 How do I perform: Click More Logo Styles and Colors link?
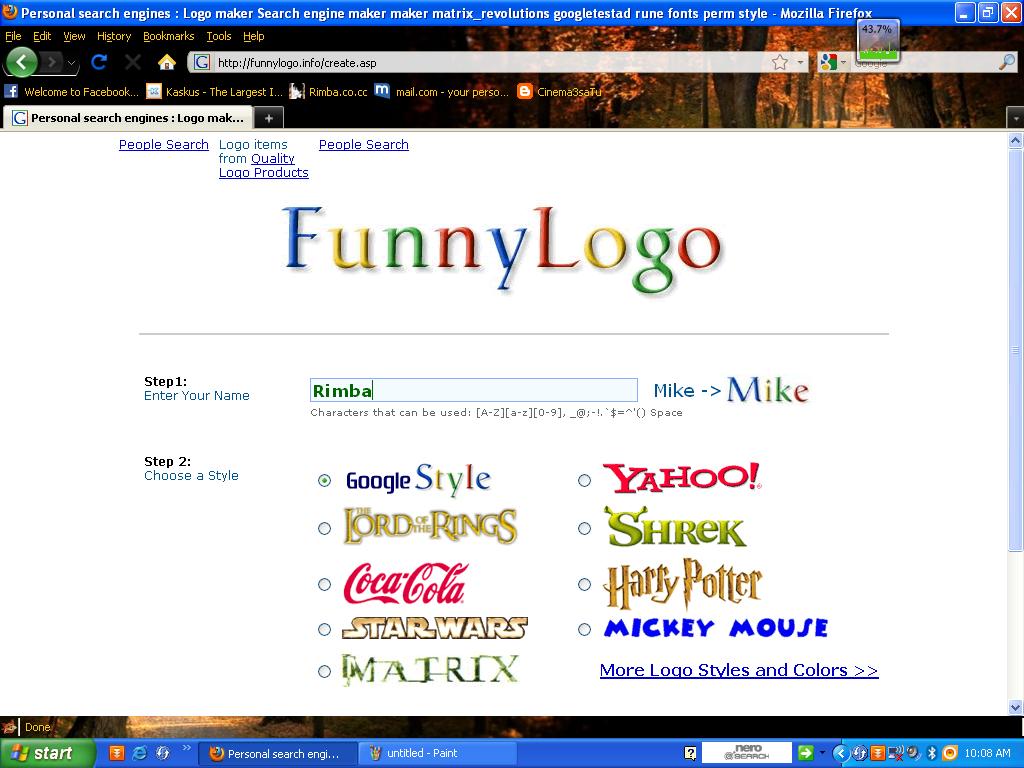pos(739,670)
